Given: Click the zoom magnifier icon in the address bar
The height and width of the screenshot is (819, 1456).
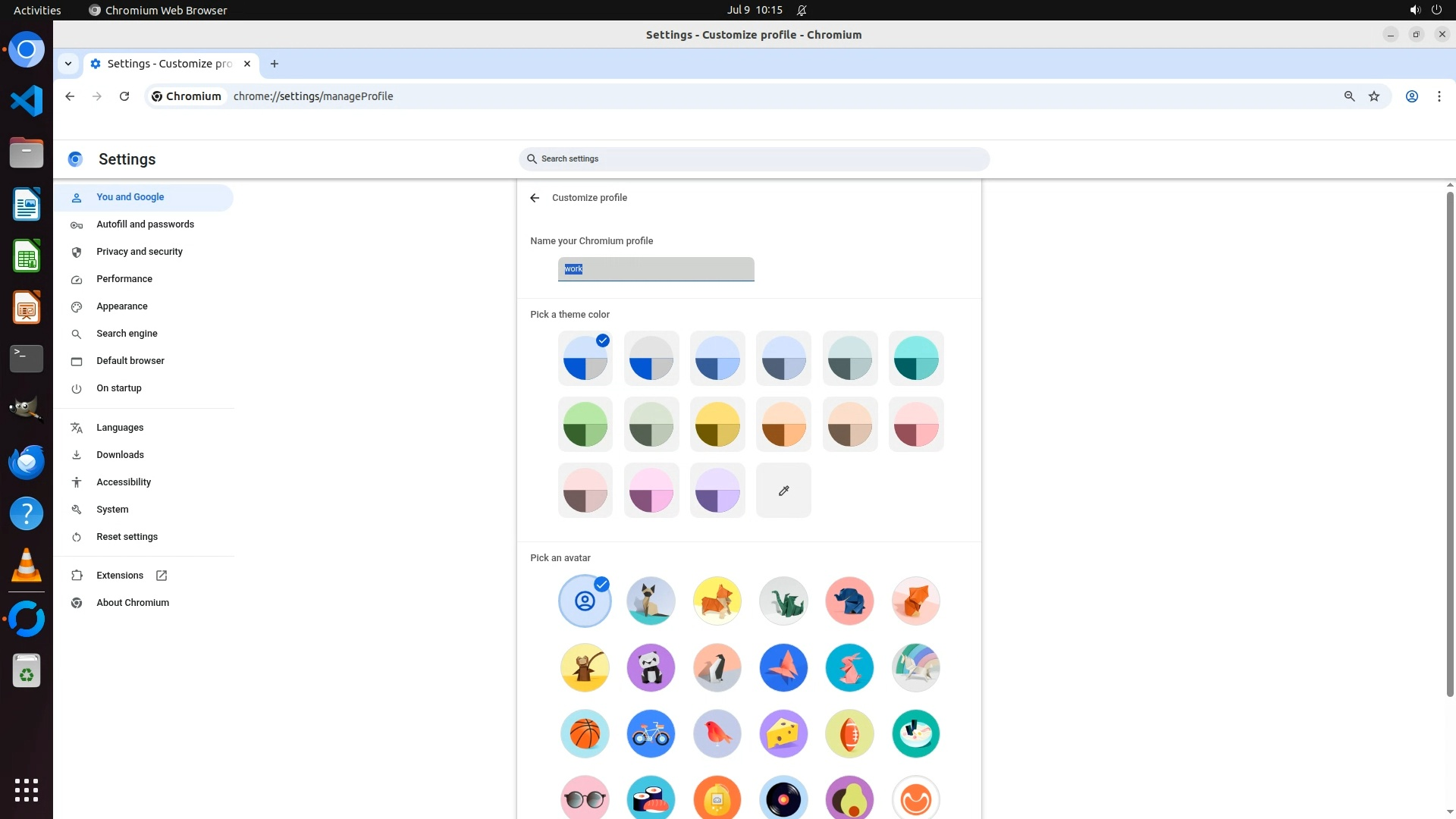Looking at the screenshot, I should [x=1349, y=96].
